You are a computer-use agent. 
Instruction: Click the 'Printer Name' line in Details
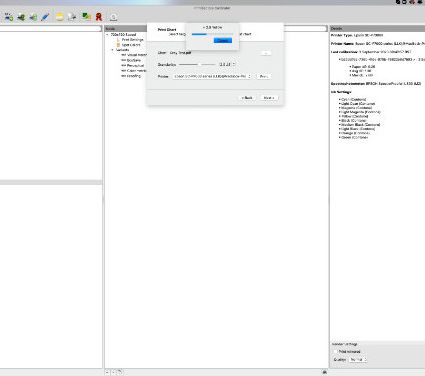[x=378, y=43]
